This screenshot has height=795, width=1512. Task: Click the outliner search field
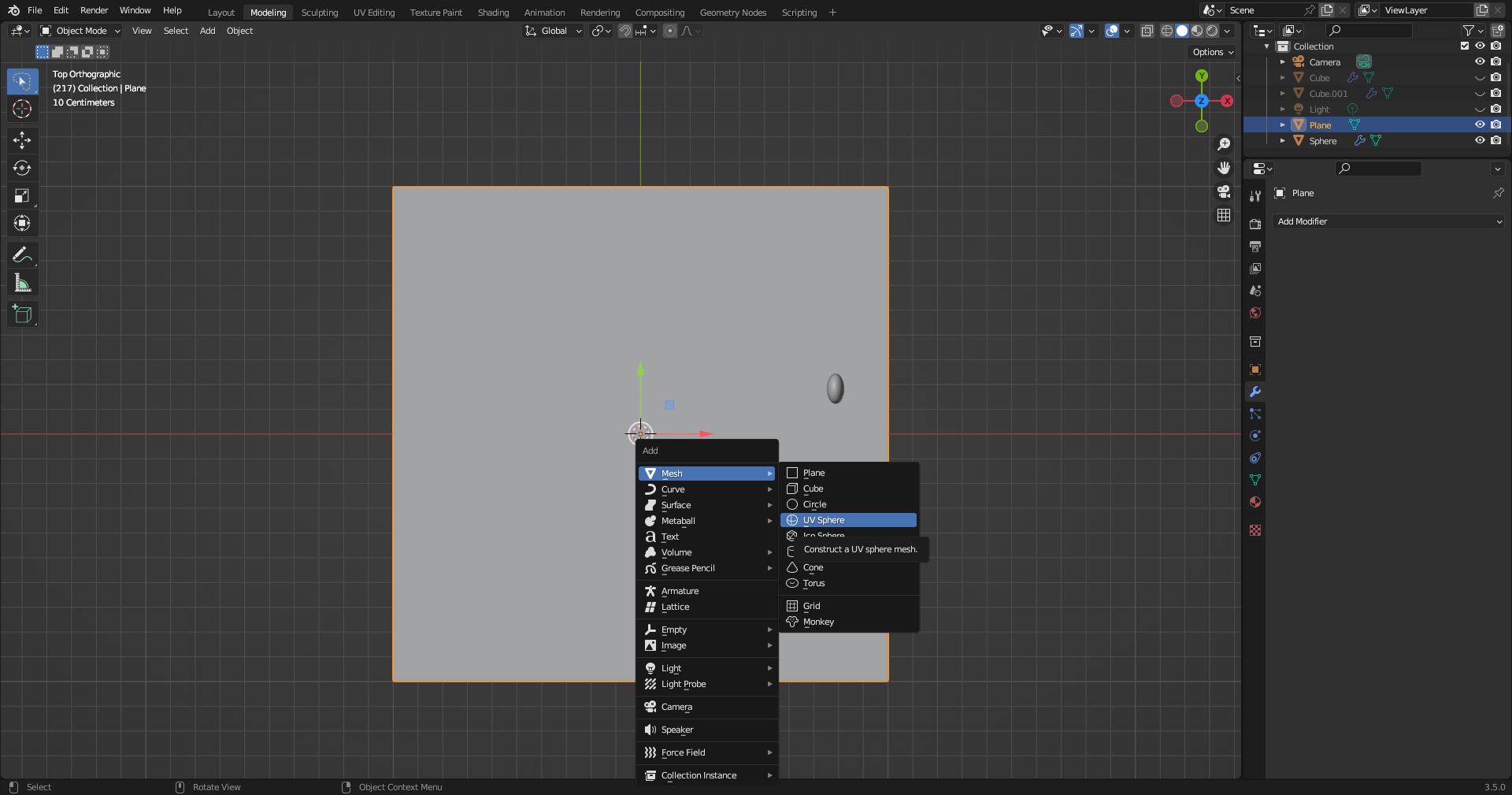1369,31
